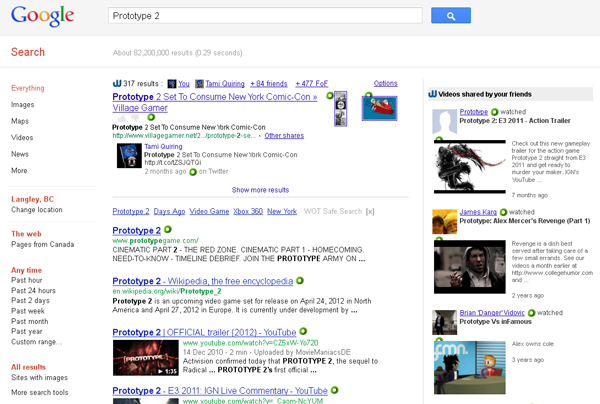Click the thumbs up icon under Village Gamer
The height and width of the screenshot is (404, 600).
tap(122, 118)
